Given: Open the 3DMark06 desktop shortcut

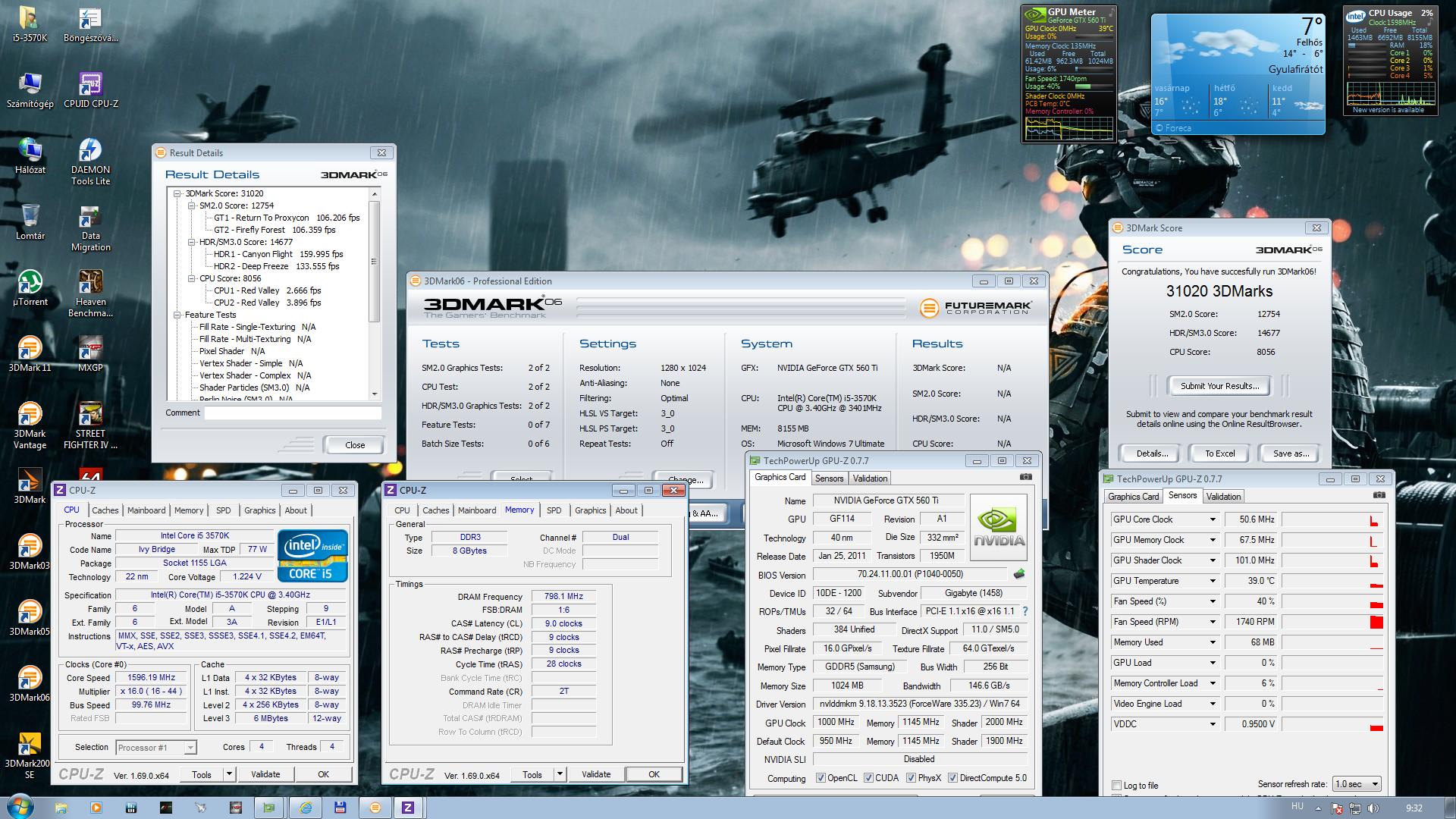Looking at the screenshot, I should point(30,683).
